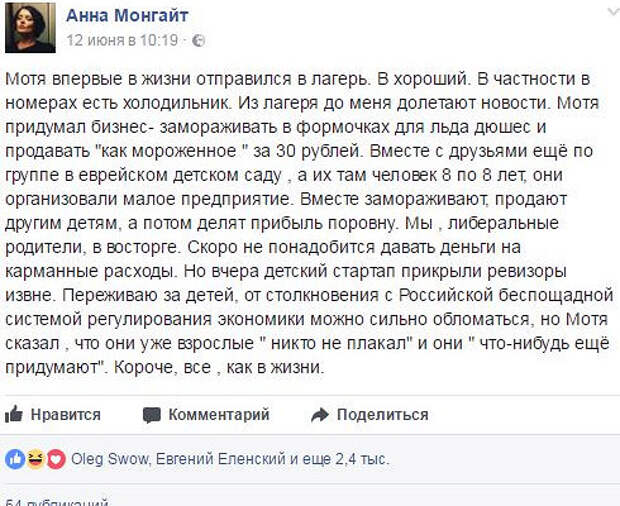View the blue Like reaction icon

15,459
